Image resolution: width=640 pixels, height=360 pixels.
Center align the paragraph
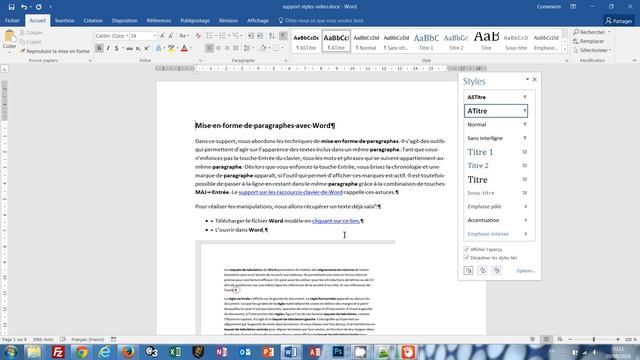coord(218,48)
